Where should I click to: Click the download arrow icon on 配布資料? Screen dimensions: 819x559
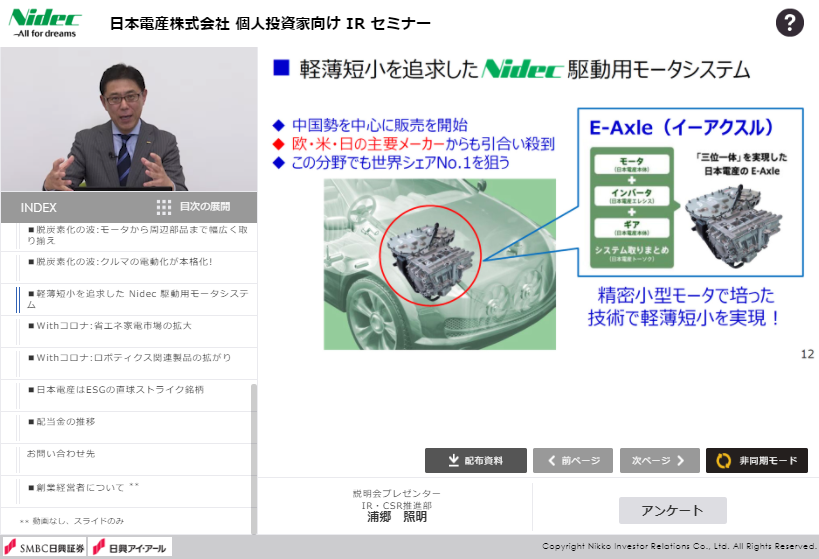[x=454, y=460]
